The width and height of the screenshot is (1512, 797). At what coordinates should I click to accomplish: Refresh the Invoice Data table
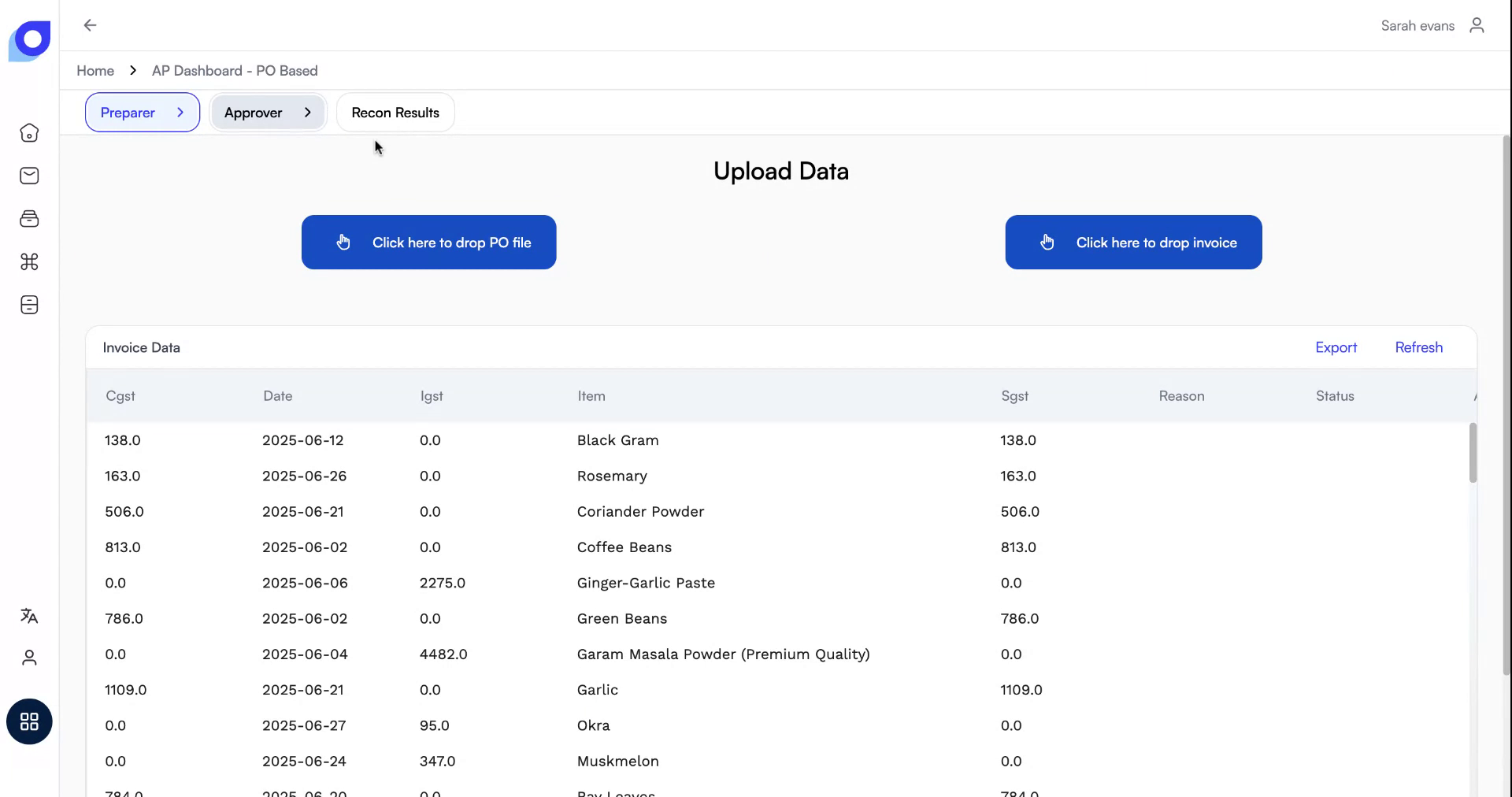click(1418, 347)
